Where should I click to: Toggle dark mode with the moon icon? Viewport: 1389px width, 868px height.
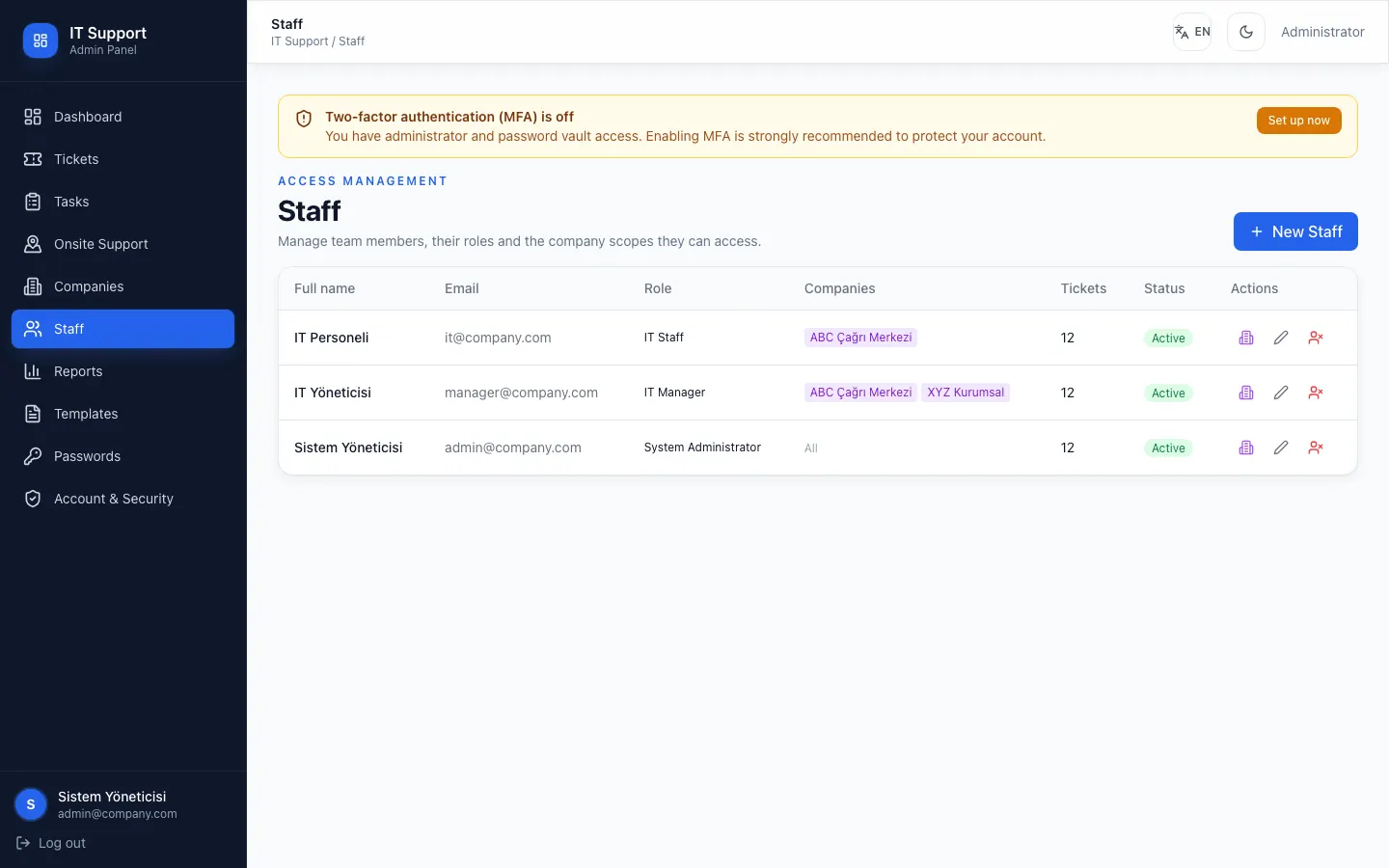(1246, 32)
